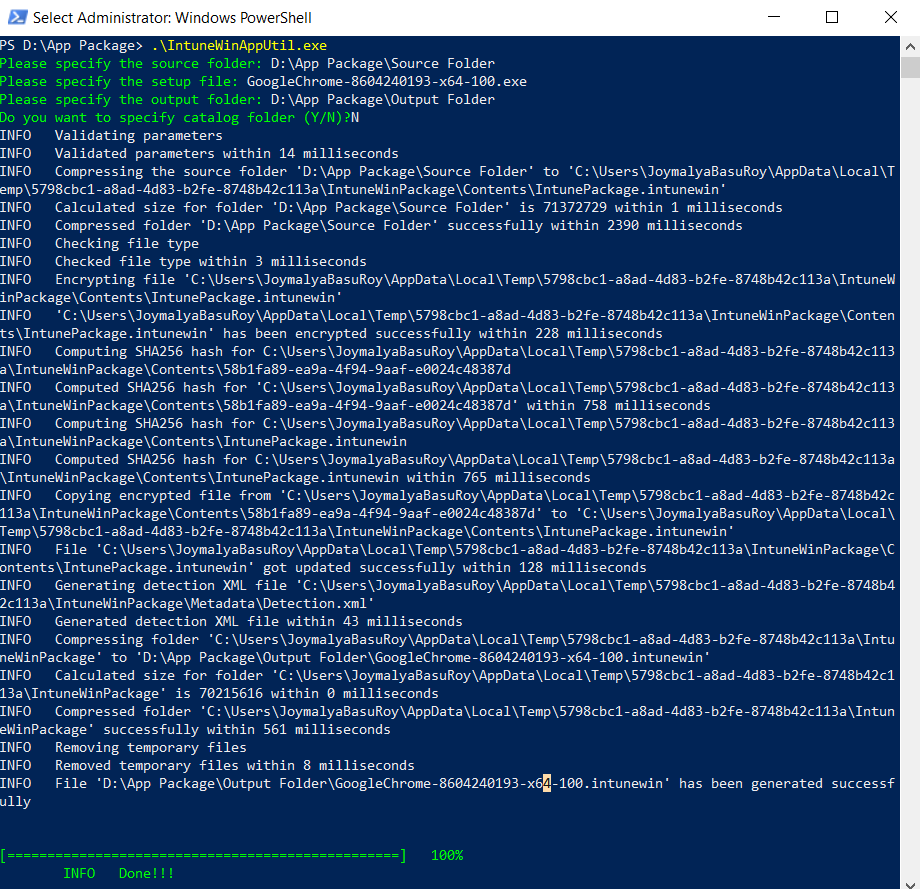Click 'Copying encrypted file from' log line

[447, 496]
